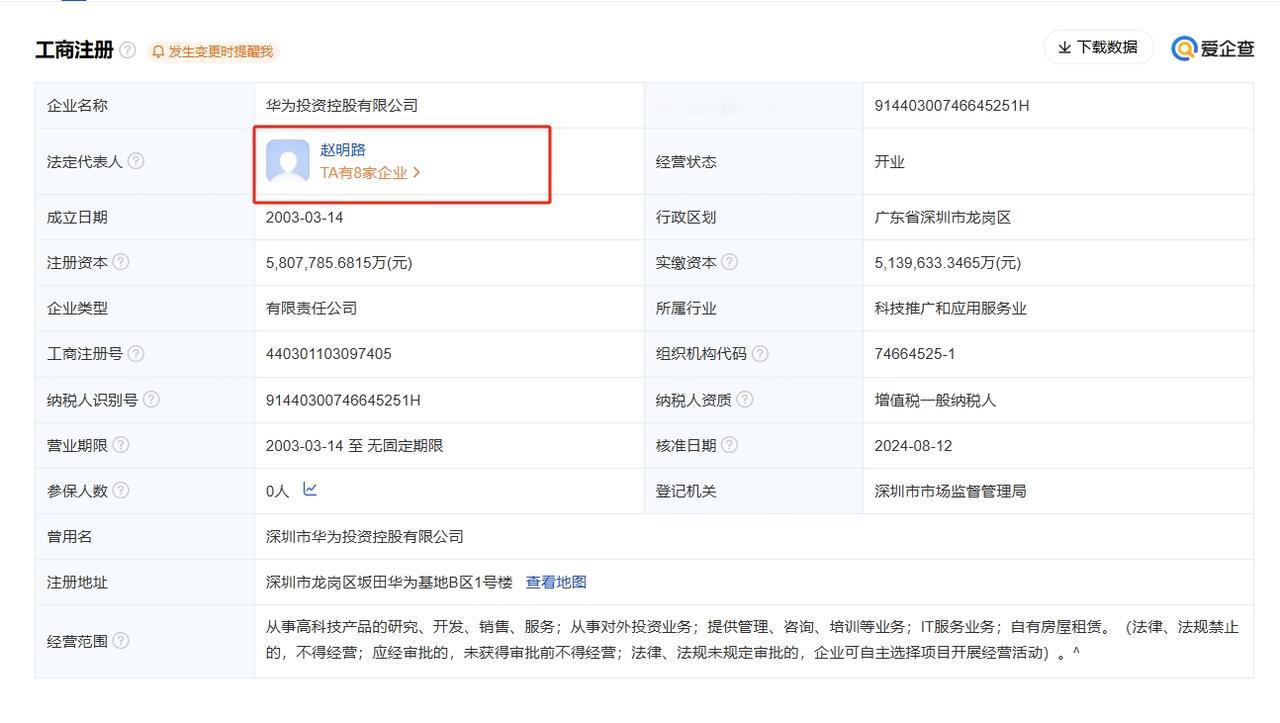Image resolution: width=1280 pixels, height=723 pixels.
Task: Click 工商注册 section heading
Action: pos(74,50)
